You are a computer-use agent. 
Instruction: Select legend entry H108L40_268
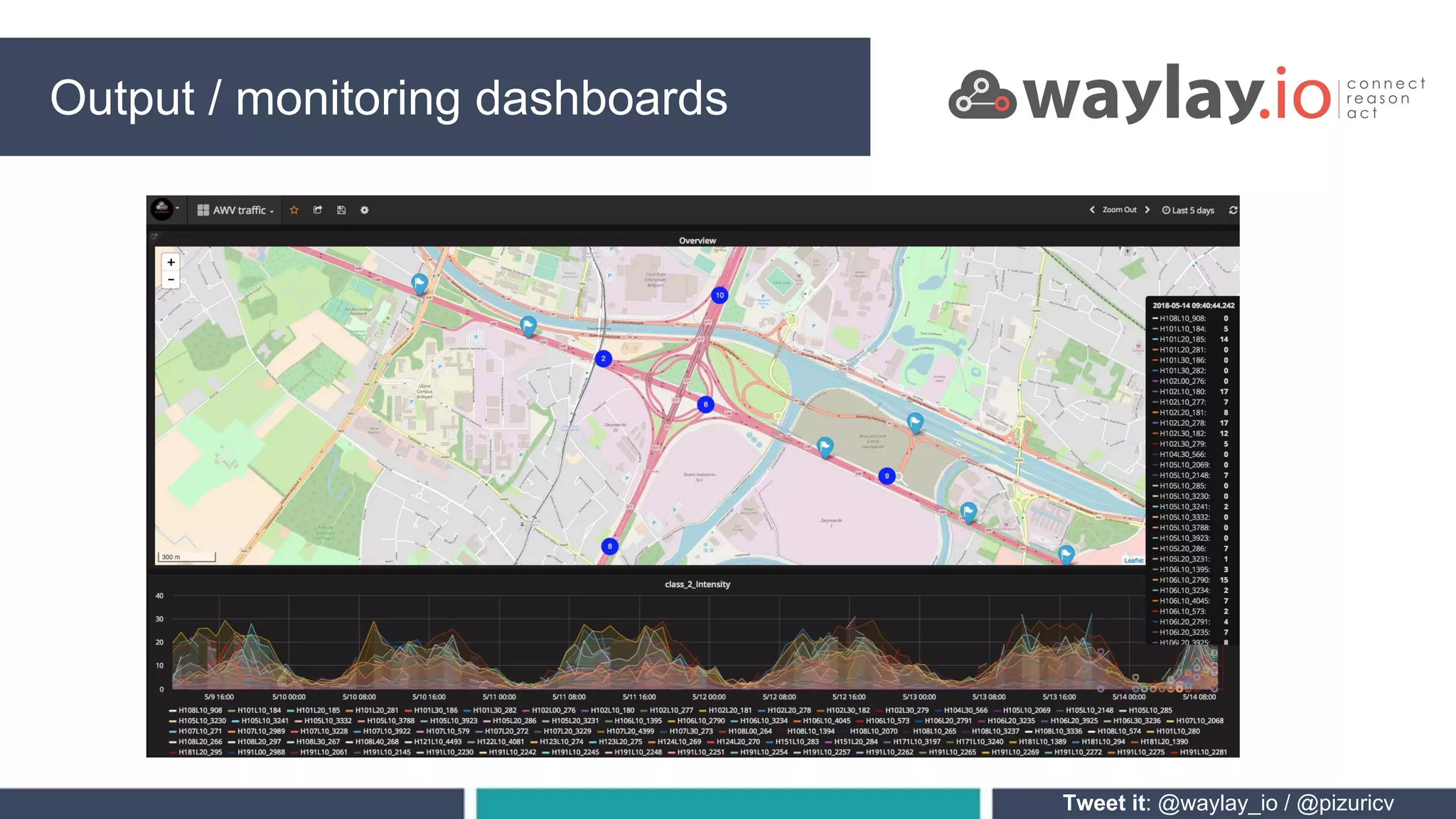(373, 742)
